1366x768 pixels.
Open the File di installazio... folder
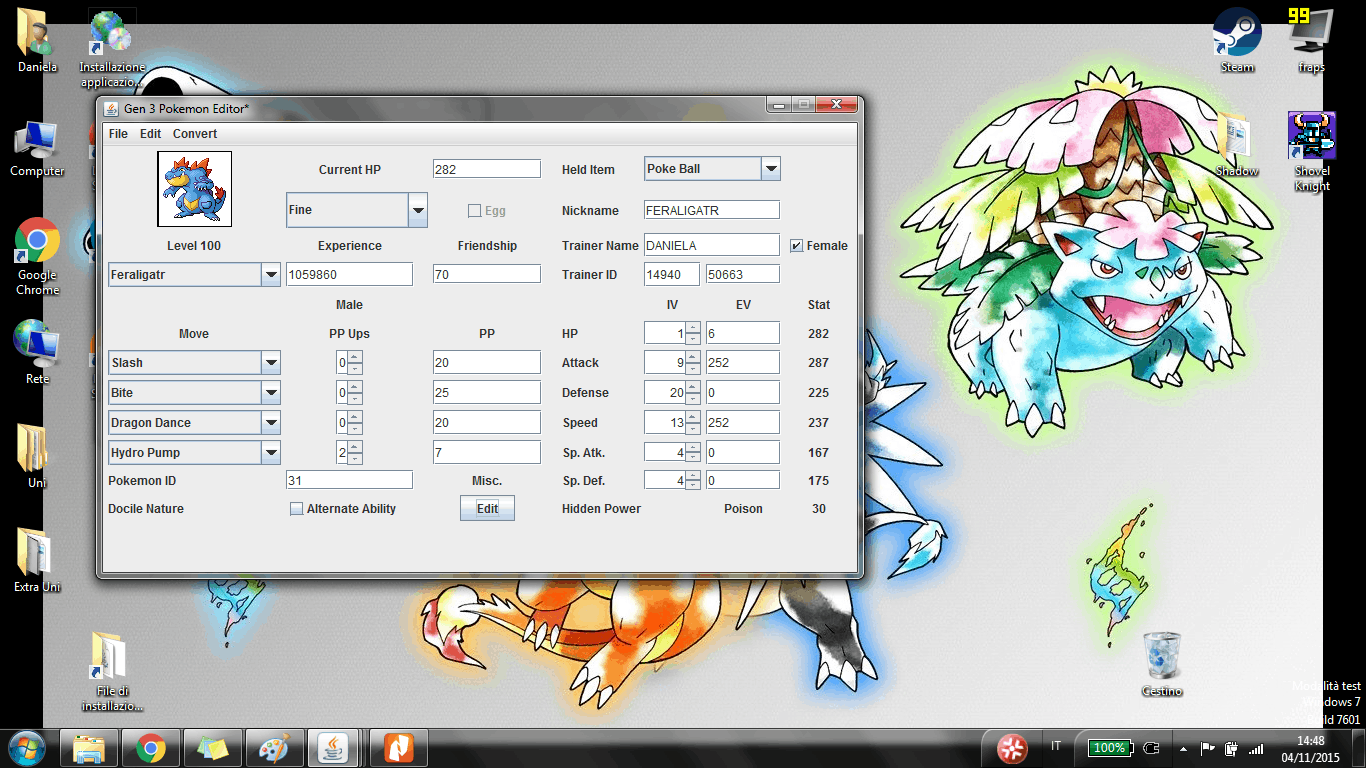pos(112,670)
